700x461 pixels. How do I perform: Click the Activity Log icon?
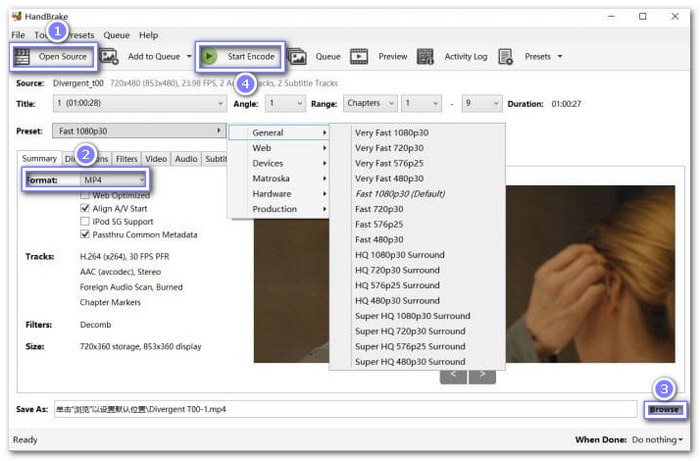pyautogui.click(x=425, y=57)
